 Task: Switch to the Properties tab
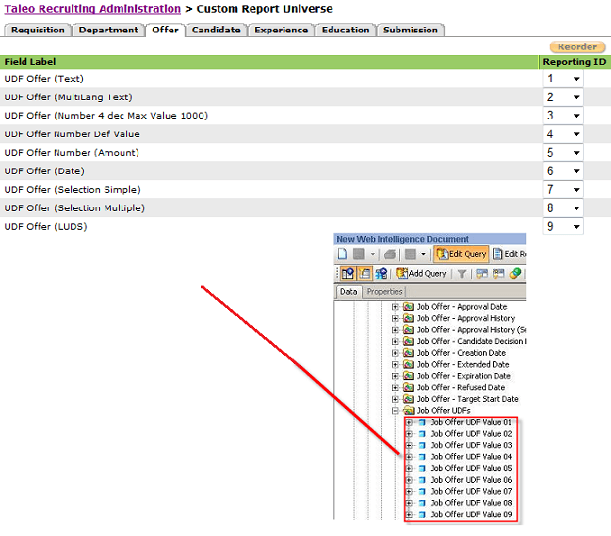pyautogui.click(x=384, y=291)
